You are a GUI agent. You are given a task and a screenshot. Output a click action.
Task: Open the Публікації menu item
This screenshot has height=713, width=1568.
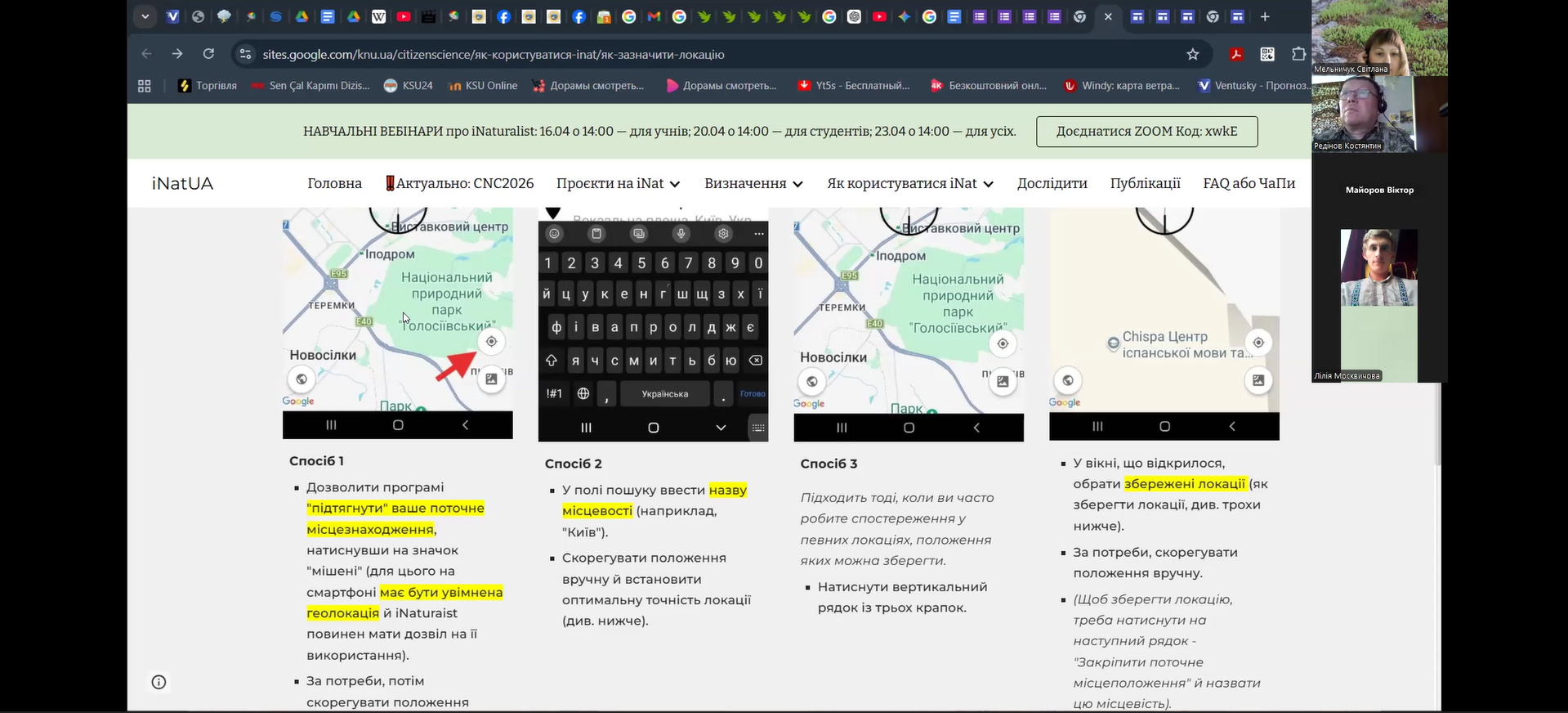(x=1145, y=183)
